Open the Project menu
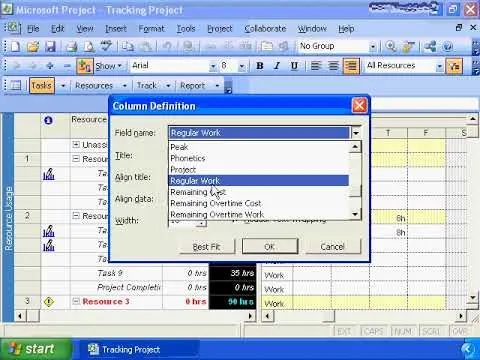The image size is (480, 360). pyautogui.click(x=219, y=29)
